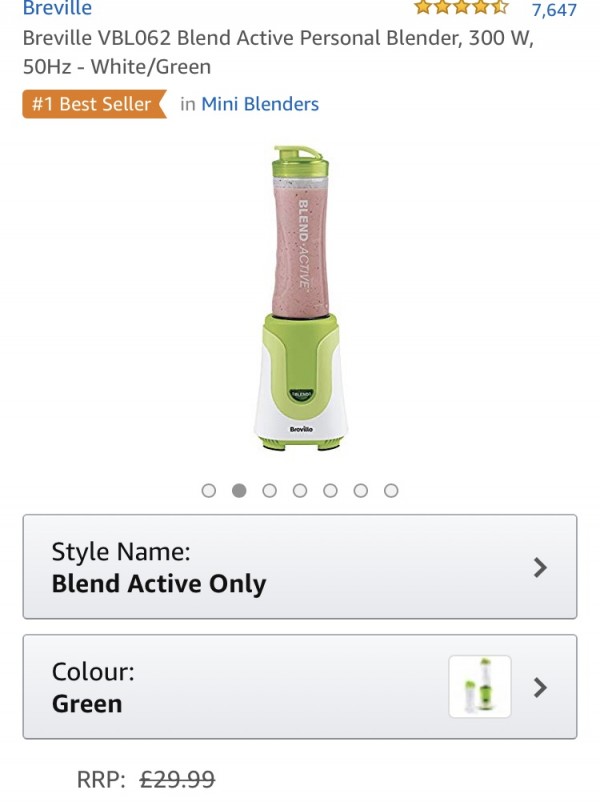This screenshot has height=806, width=600.
Task: Click the #1 Best Seller badge
Action: tap(92, 104)
